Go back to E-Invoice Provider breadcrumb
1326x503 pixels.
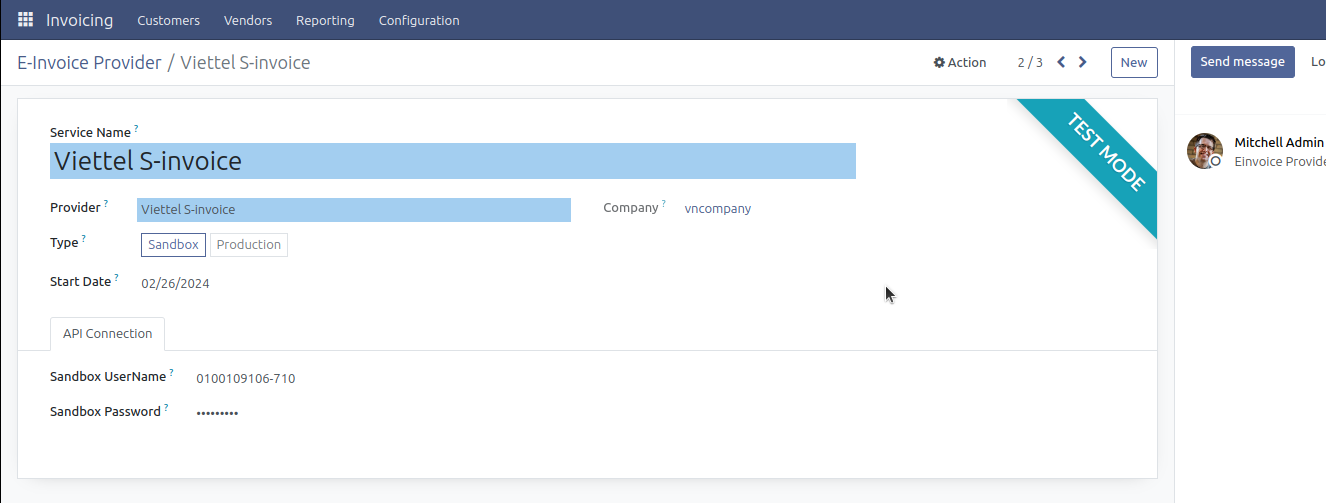(x=89, y=63)
